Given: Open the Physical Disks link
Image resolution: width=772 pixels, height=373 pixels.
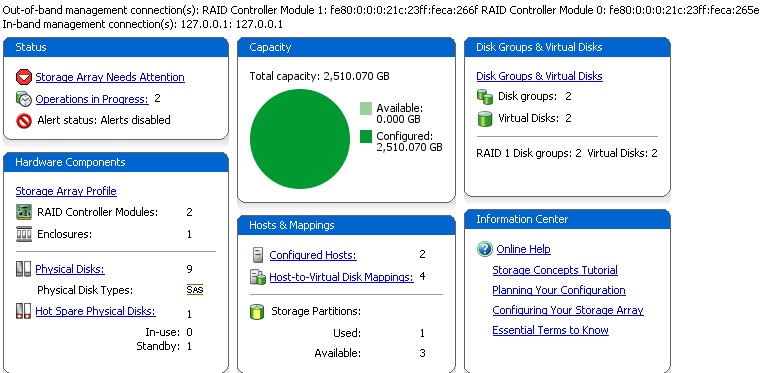Looking at the screenshot, I should click(70, 269).
